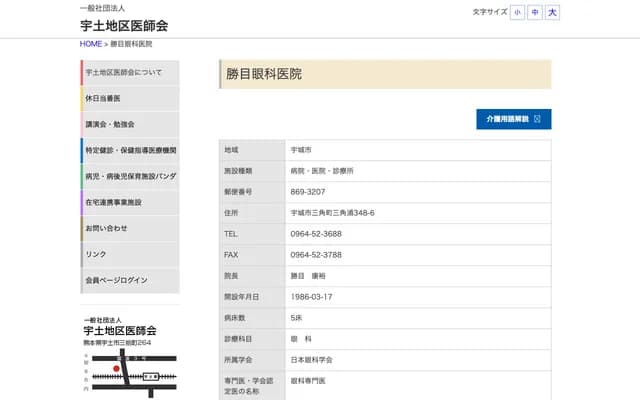
Task: Open 会員ページログイン menu item
Action: [x=130, y=280]
